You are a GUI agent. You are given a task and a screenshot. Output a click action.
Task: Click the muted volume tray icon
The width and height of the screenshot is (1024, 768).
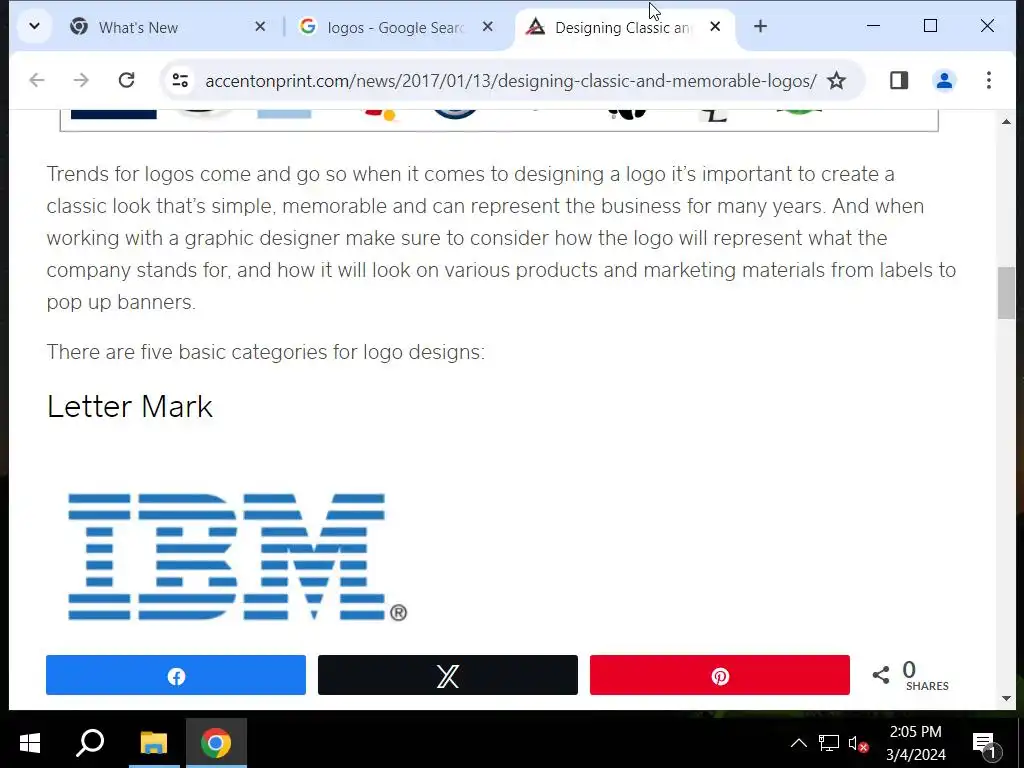pos(858,744)
